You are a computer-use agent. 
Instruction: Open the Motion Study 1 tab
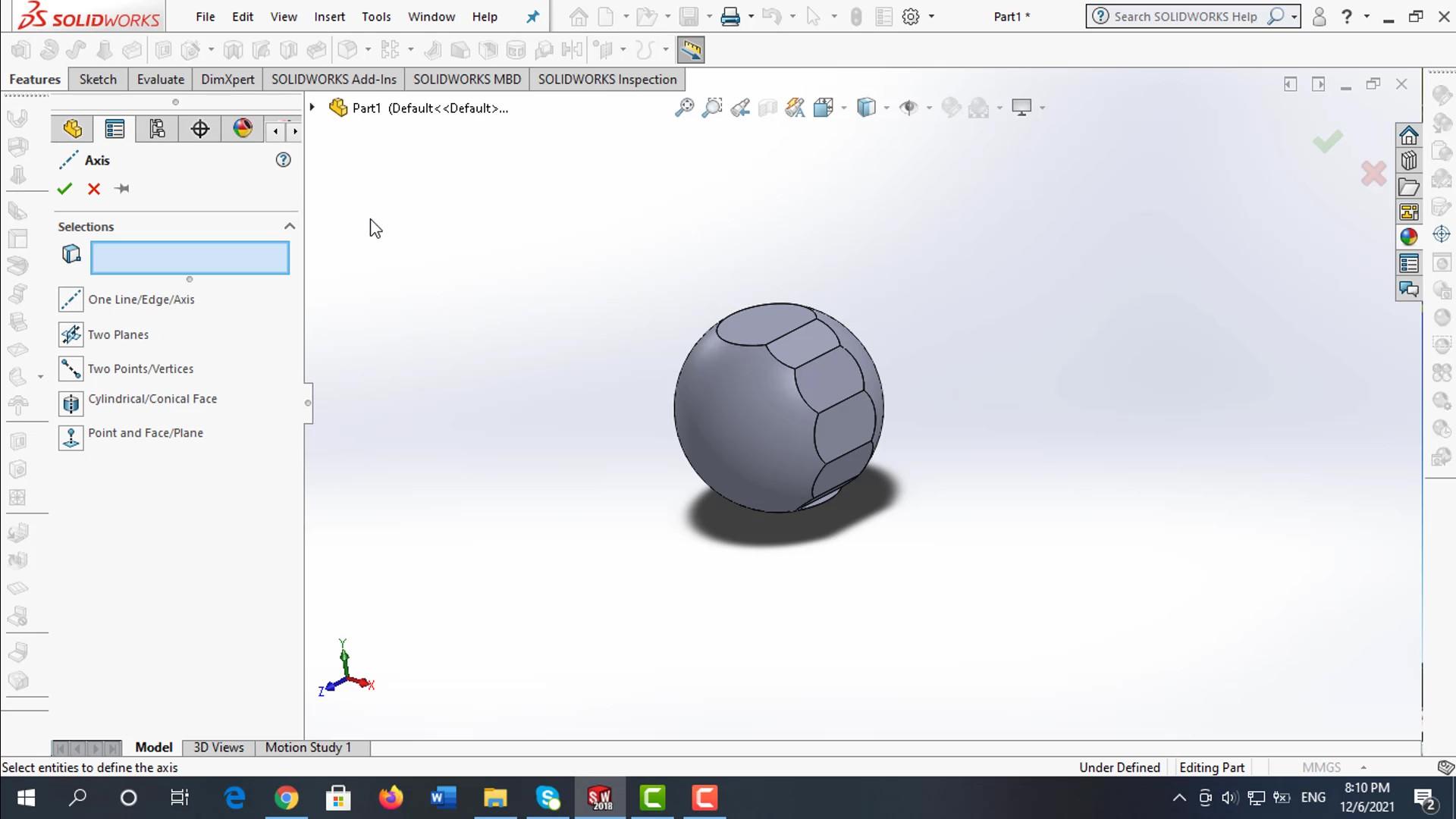[x=308, y=747]
